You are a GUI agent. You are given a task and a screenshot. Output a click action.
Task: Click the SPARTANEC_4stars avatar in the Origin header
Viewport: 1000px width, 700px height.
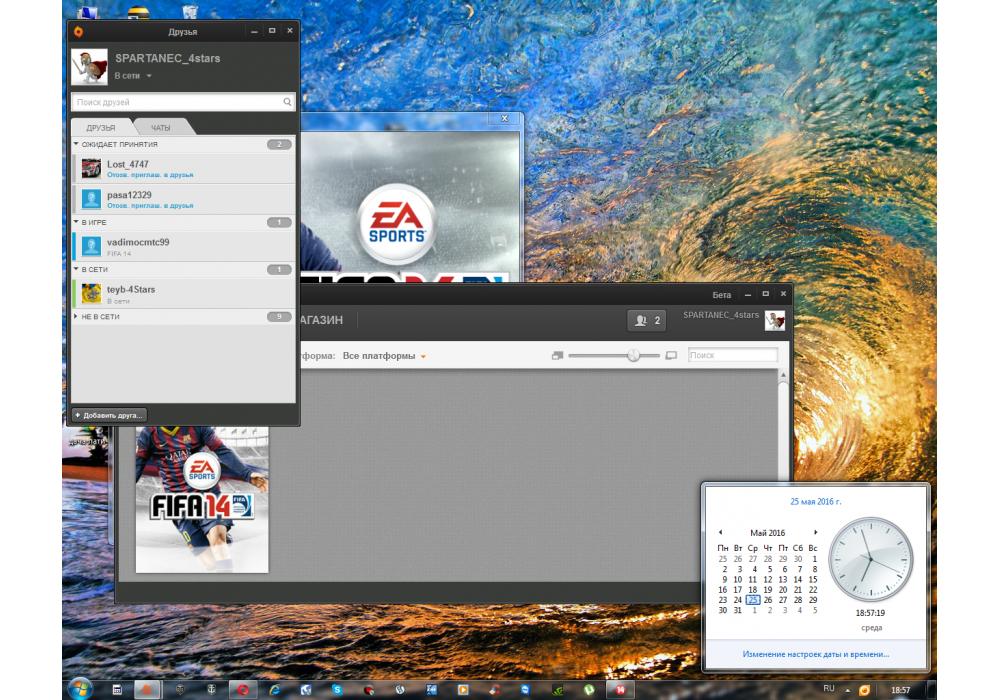[x=775, y=320]
